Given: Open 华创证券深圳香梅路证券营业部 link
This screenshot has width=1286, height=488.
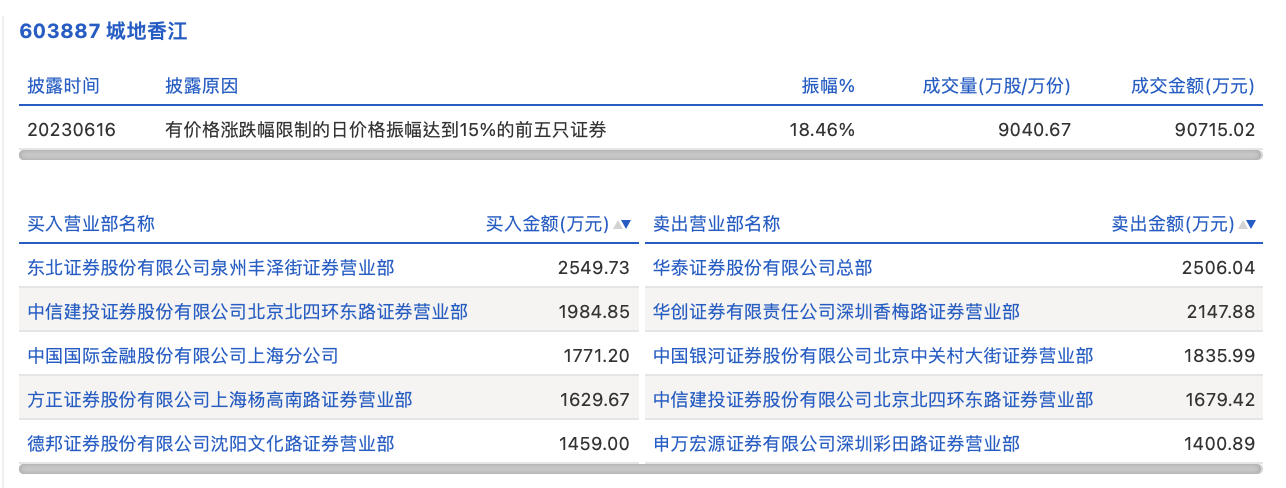Looking at the screenshot, I should (x=836, y=312).
